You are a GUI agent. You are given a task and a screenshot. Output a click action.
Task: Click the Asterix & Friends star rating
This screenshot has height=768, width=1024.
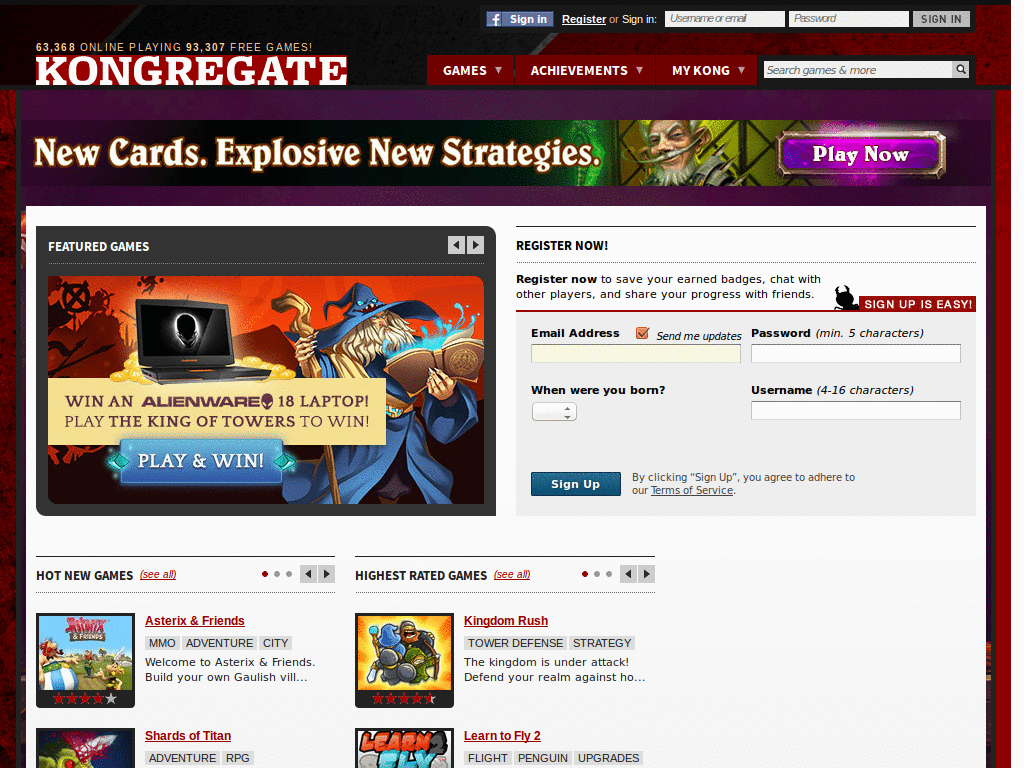pos(85,699)
